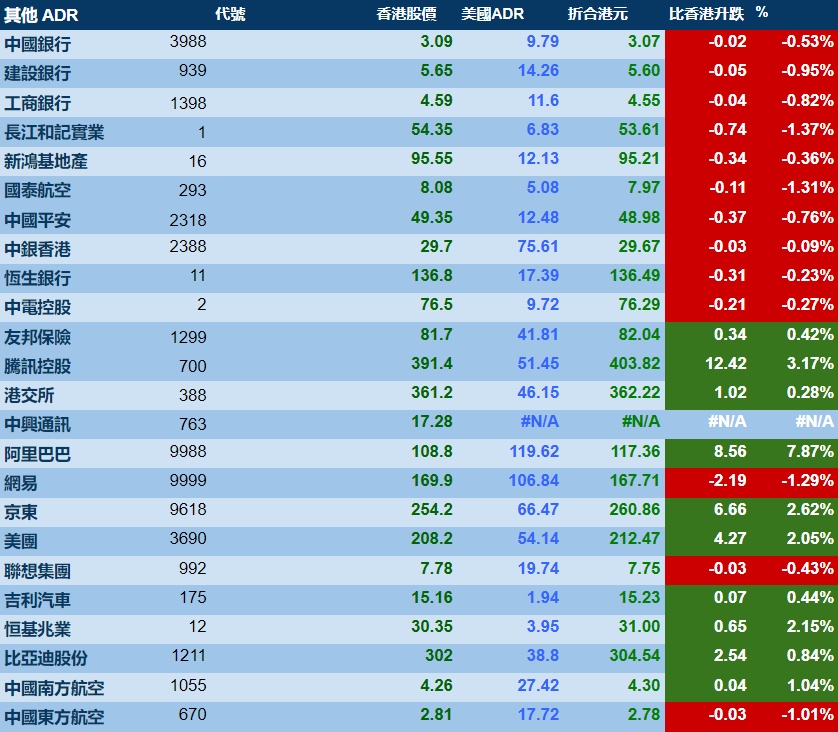Select the 長江和記實業 row name
The width and height of the screenshot is (838, 732).
(54, 132)
